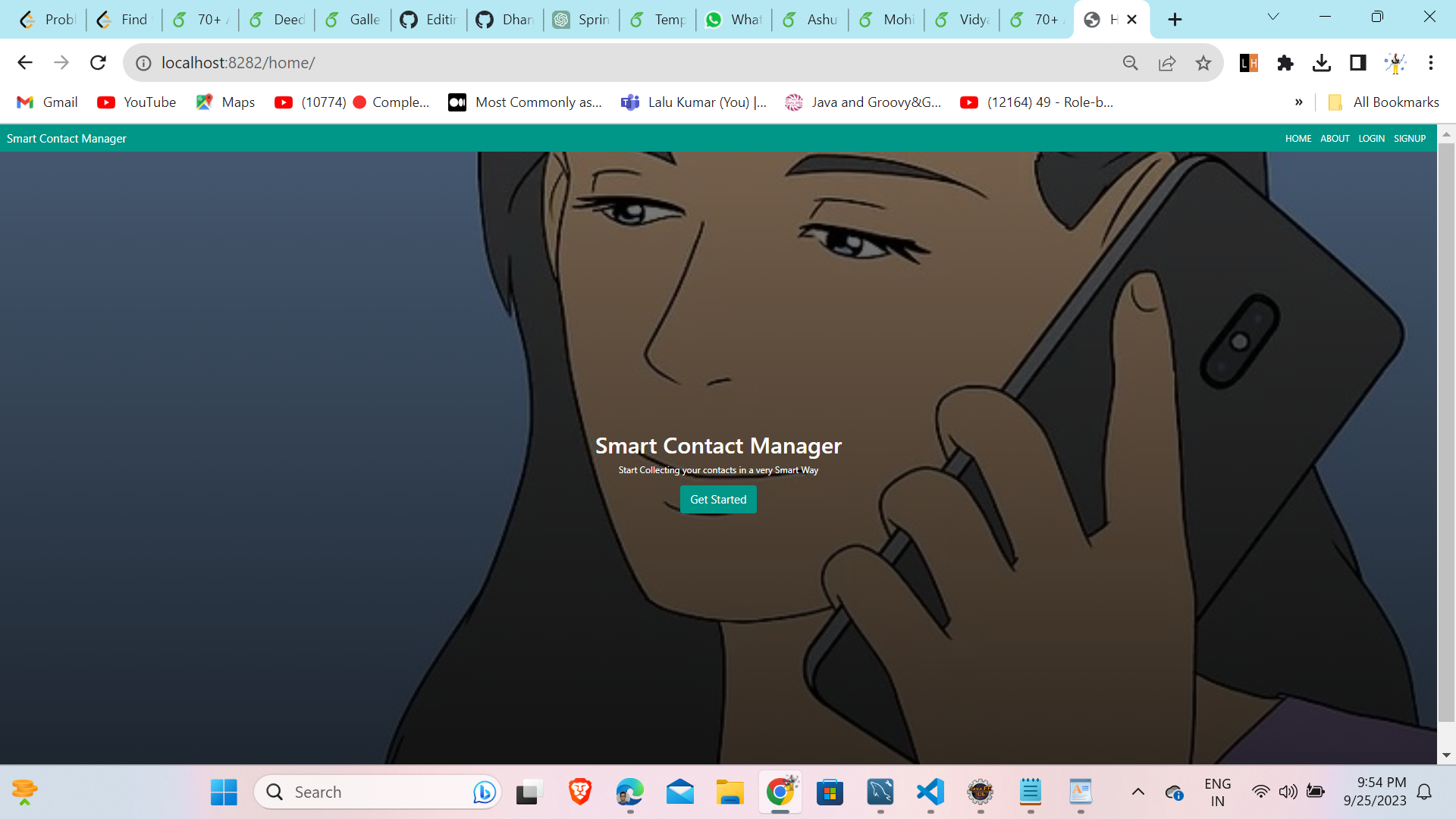1456x819 pixels.
Task: Open Brave browser from the taskbar
Action: click(x=579, y=792)
